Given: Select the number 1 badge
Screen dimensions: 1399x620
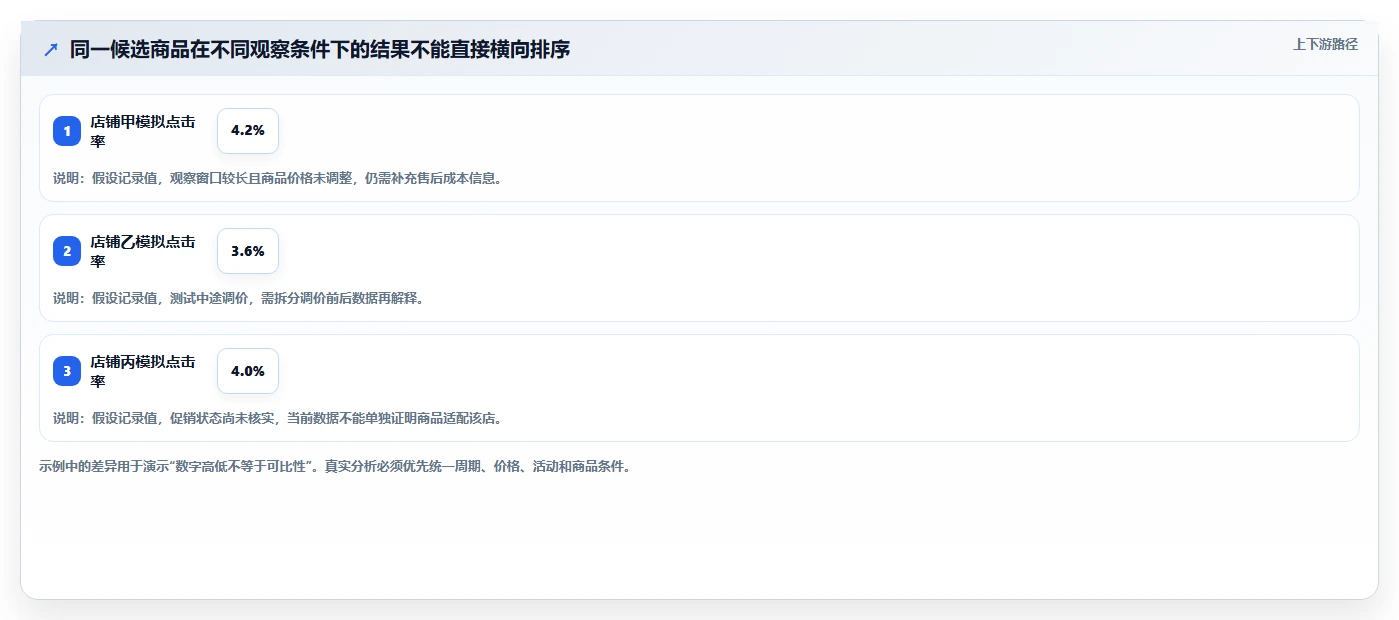Looking at the screenshot, I should click(x=67, y=131).
